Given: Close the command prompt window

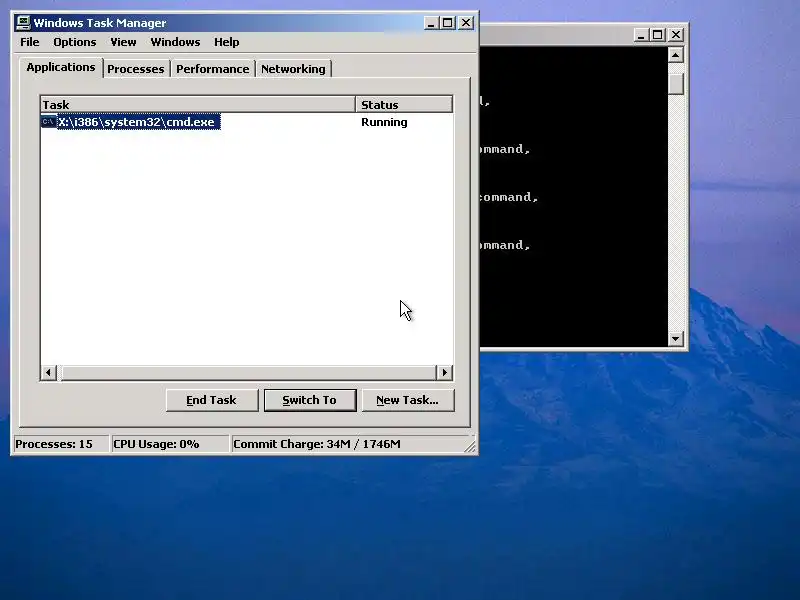Looking at the screenshot, I should pos(676,35).
